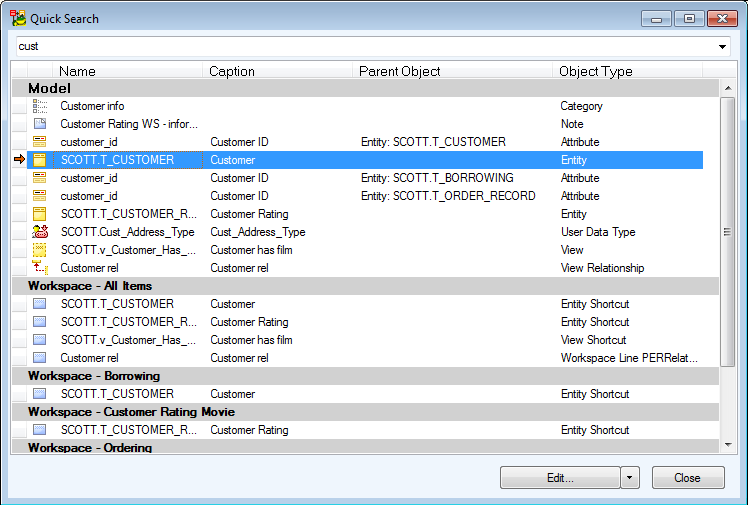748x505 pixels.
Task: Open the search text dropdown arrow
Action: tap(723, 47)
